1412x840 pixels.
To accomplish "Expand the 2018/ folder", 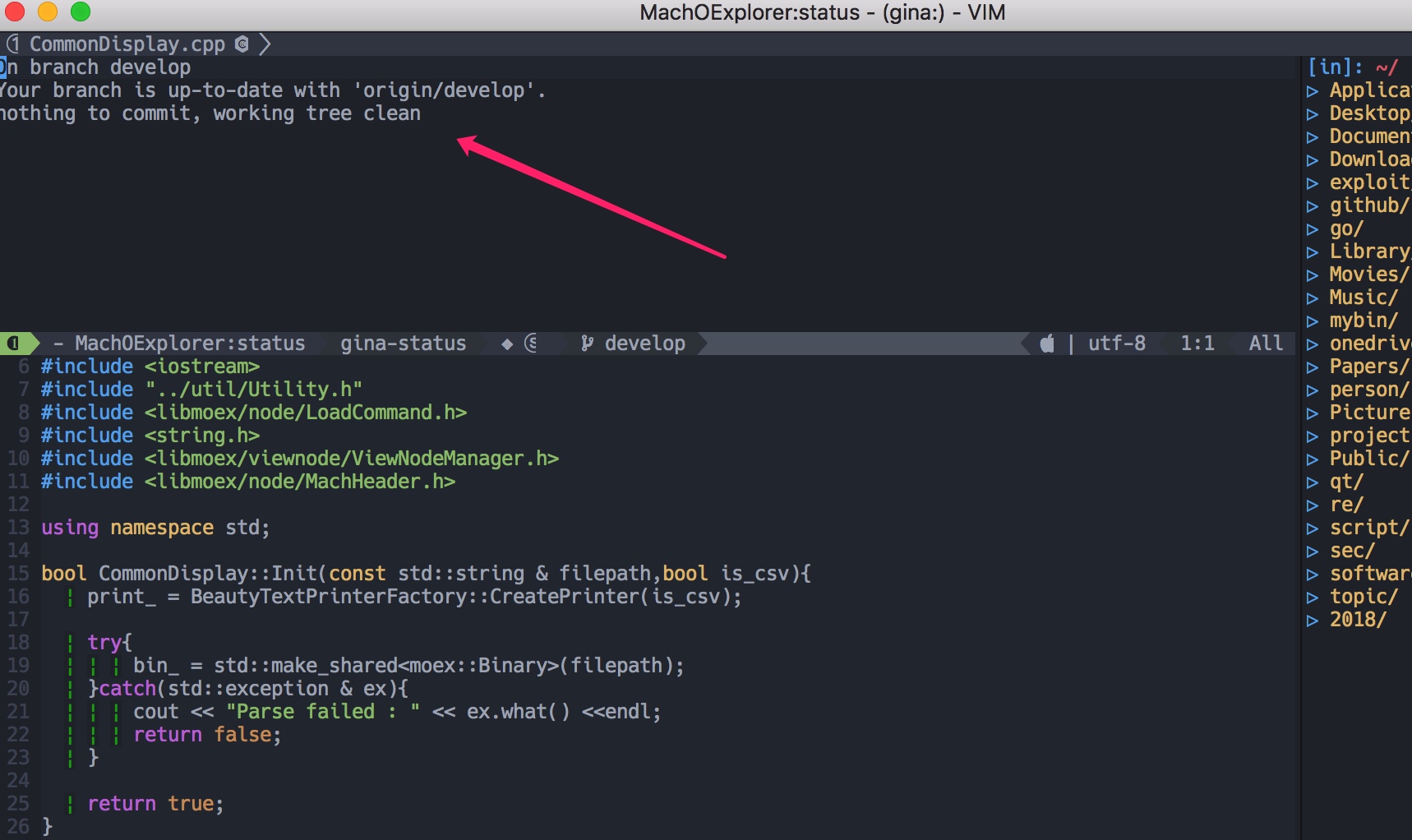I will [x=1313, y=621].
